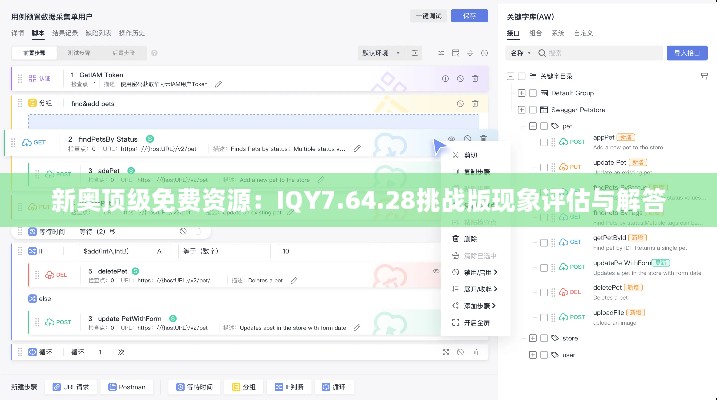The height and width of the screenshot is (400, 717).
Task: Open the environment selection dropdown
Action: [x=380, y=53]
